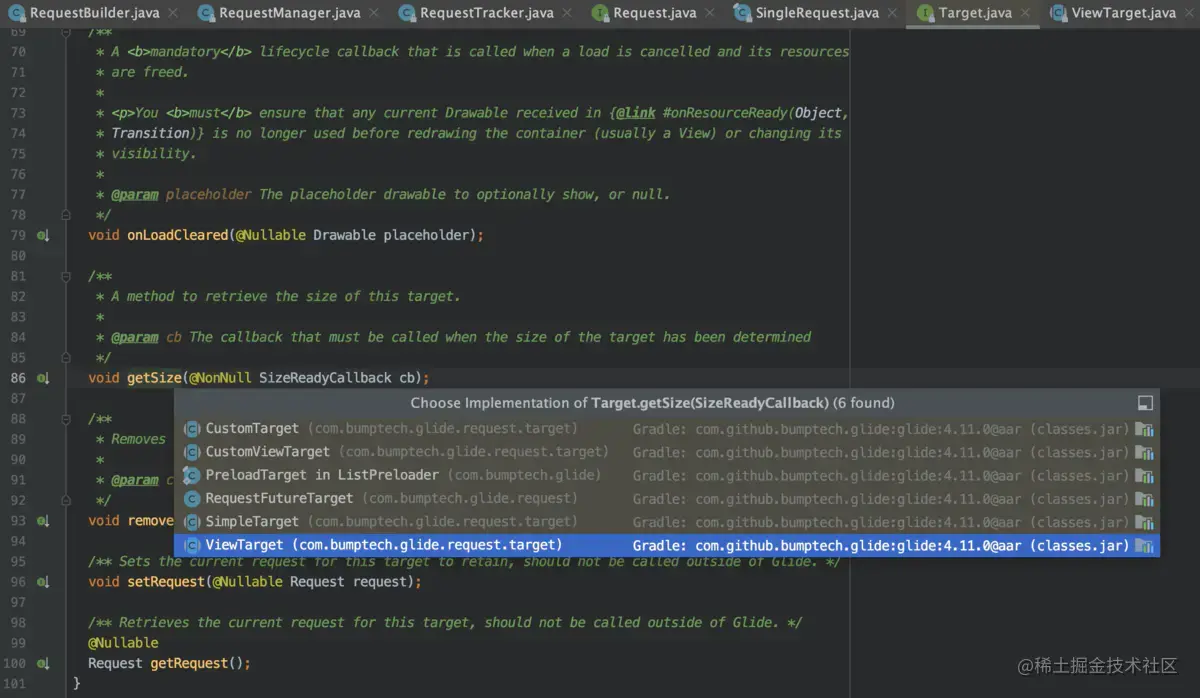1200x698 pixels.
Task: Select CustomTarget implementation in popup
Action: (x=667, y=429)
